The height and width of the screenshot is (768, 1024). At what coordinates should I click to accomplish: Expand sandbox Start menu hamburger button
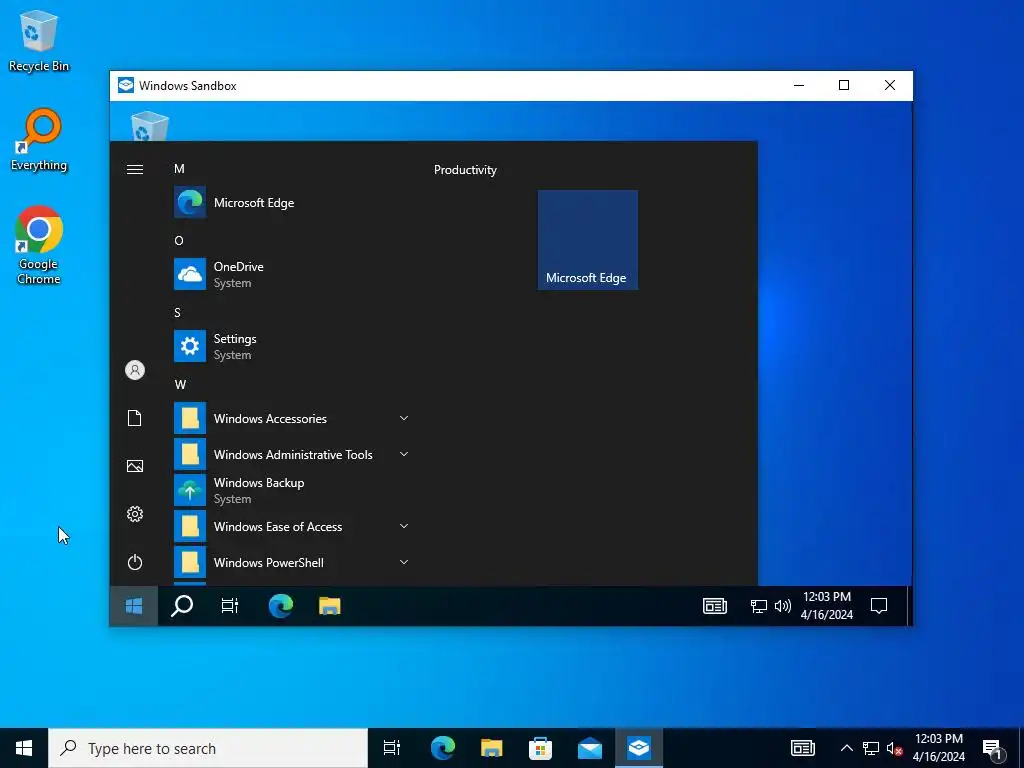pos(135,170)
